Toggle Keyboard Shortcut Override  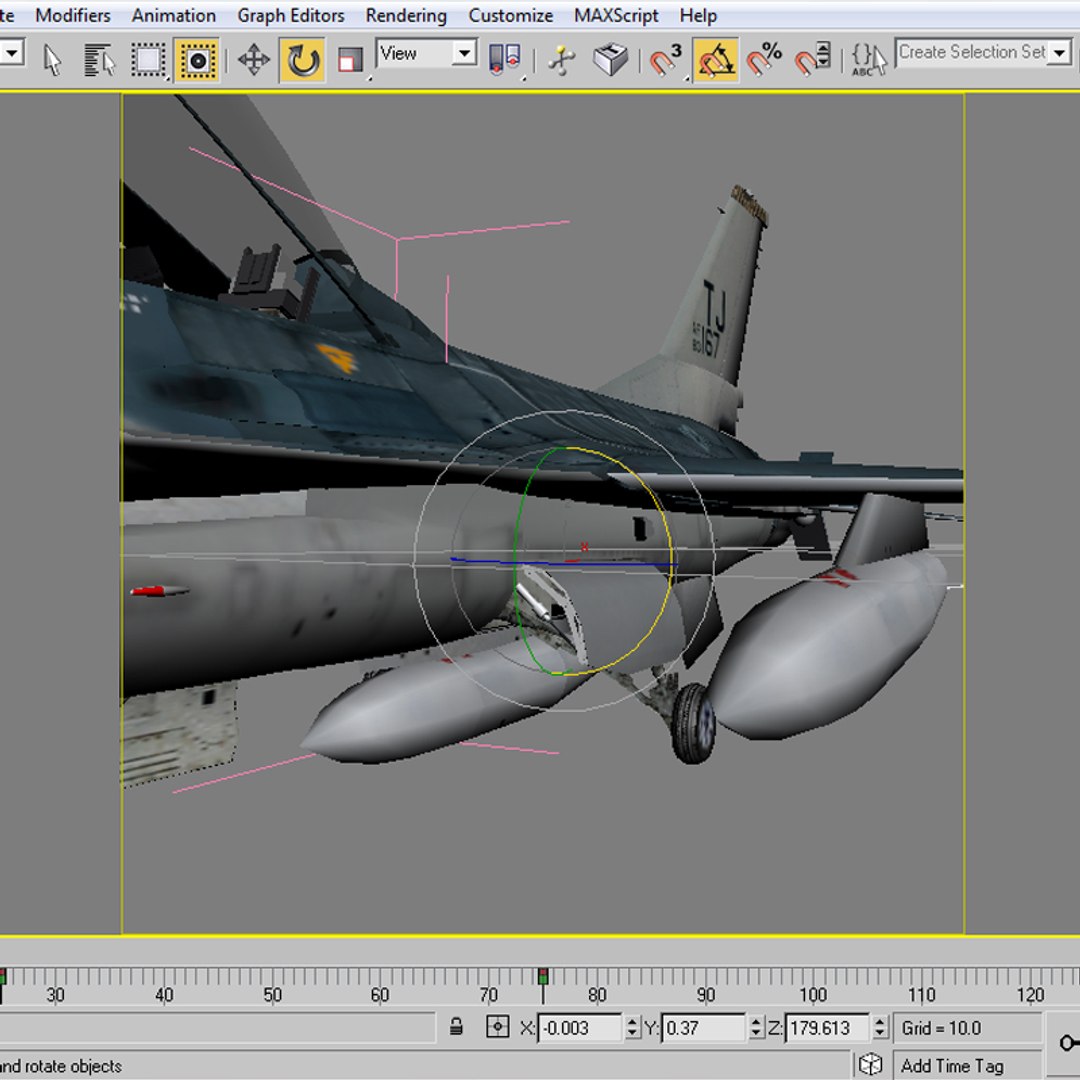pos(610,60)
